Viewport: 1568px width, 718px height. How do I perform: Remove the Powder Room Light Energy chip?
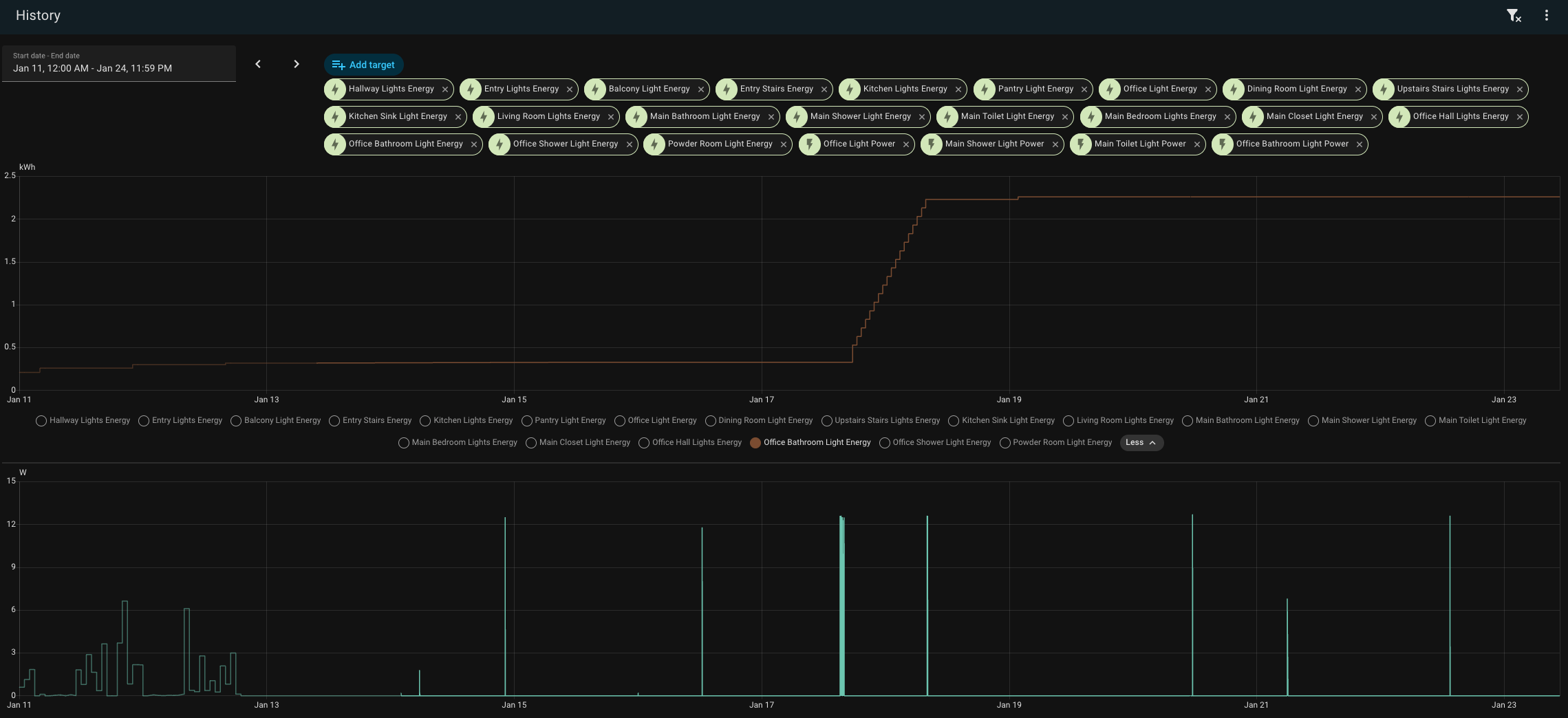[784, 144]
